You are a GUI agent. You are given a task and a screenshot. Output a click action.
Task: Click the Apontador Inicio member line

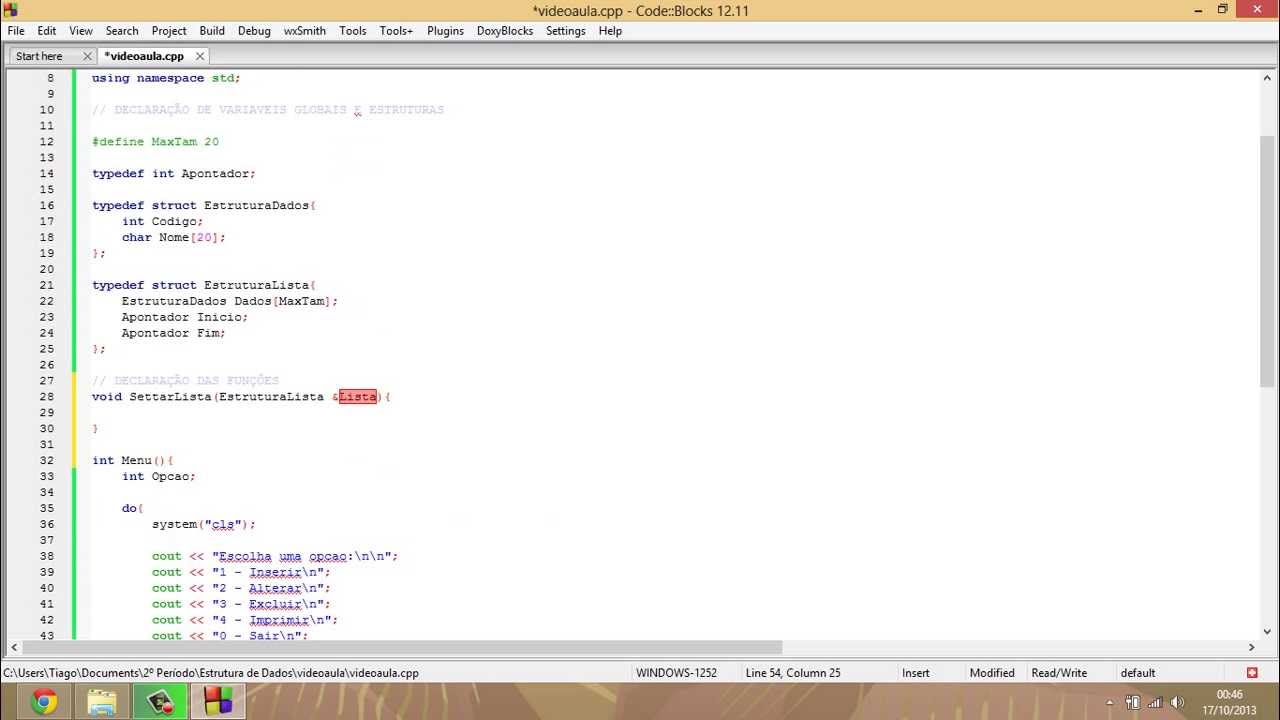185,317
